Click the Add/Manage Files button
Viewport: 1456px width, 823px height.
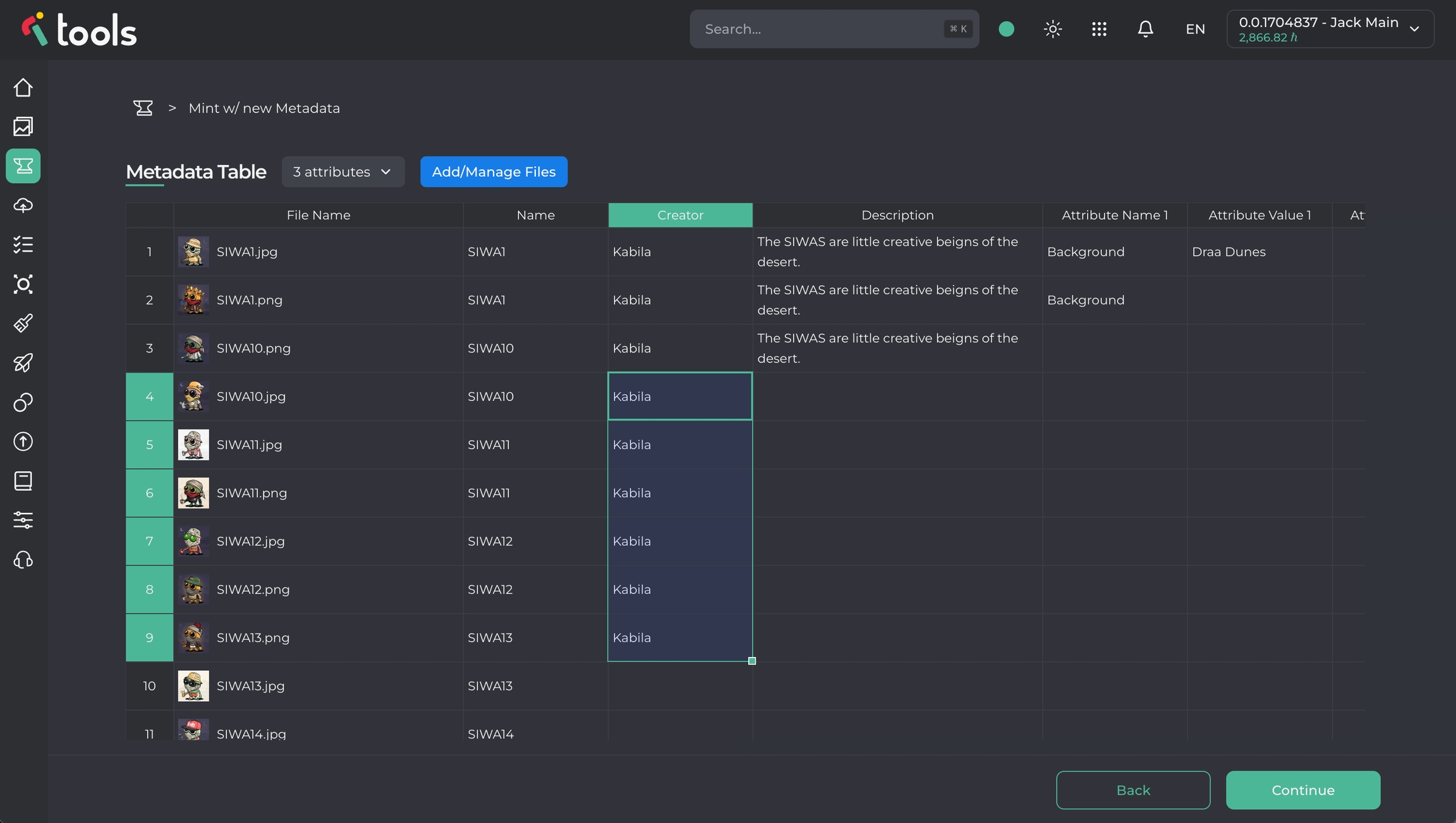494,172
